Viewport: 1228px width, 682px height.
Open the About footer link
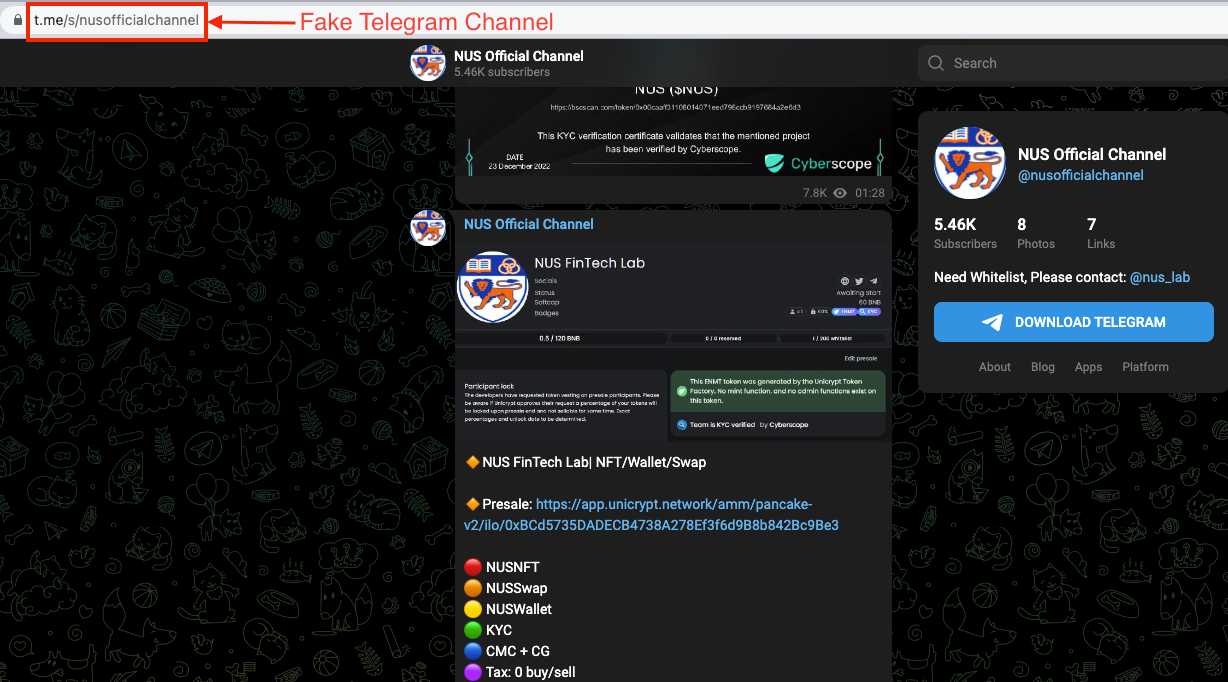click(994, 367)
